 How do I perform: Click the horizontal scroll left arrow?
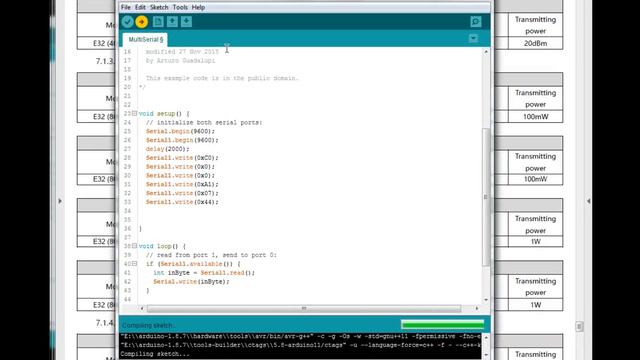point(142,308)
